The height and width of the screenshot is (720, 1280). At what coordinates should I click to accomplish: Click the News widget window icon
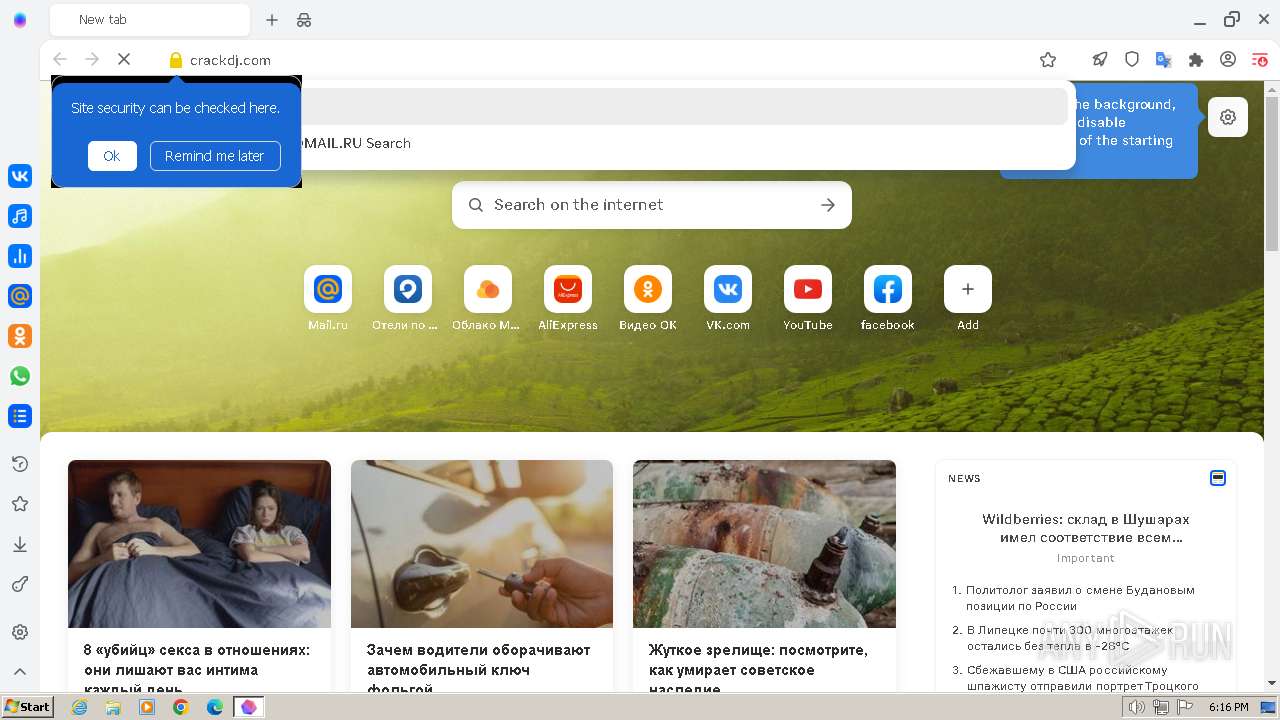tap(1218, 478)
